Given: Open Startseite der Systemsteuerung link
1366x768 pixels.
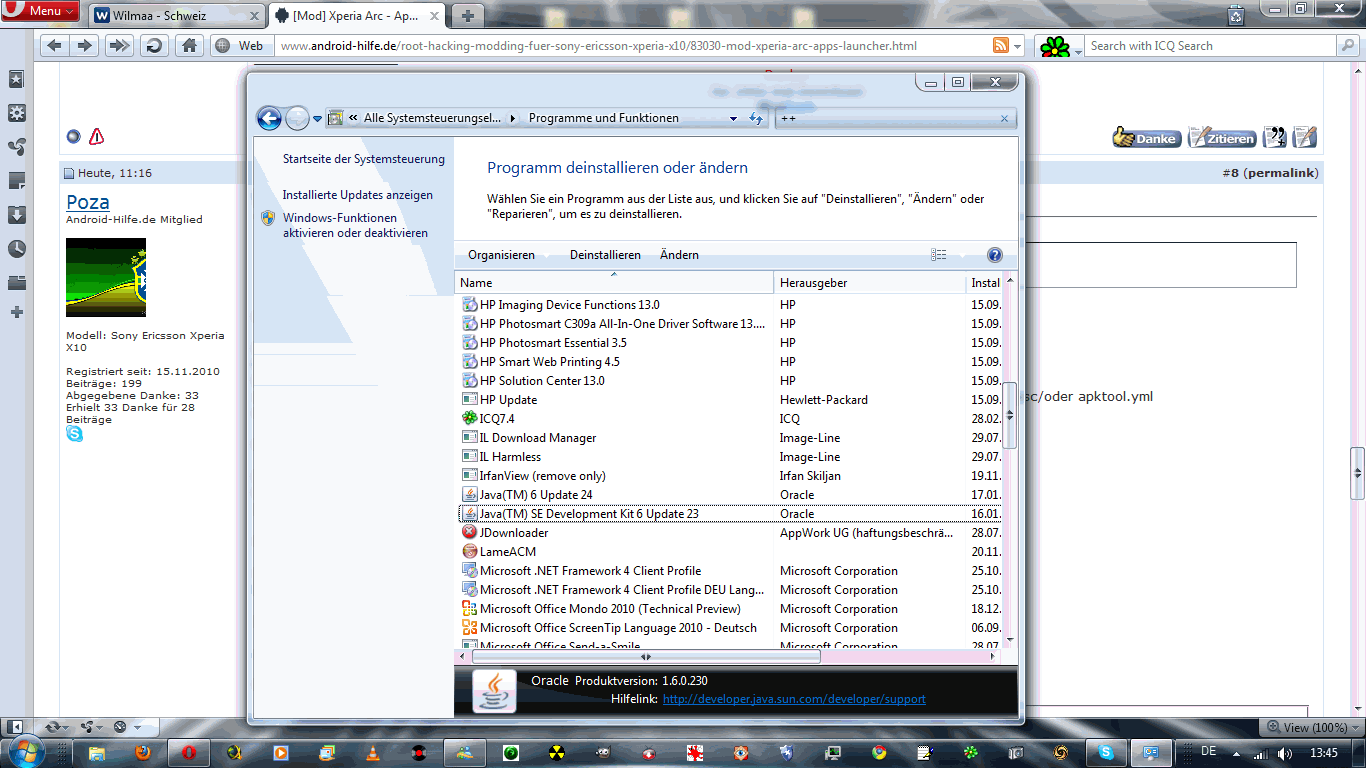Looking at the screenshot, I should point(364,159).
